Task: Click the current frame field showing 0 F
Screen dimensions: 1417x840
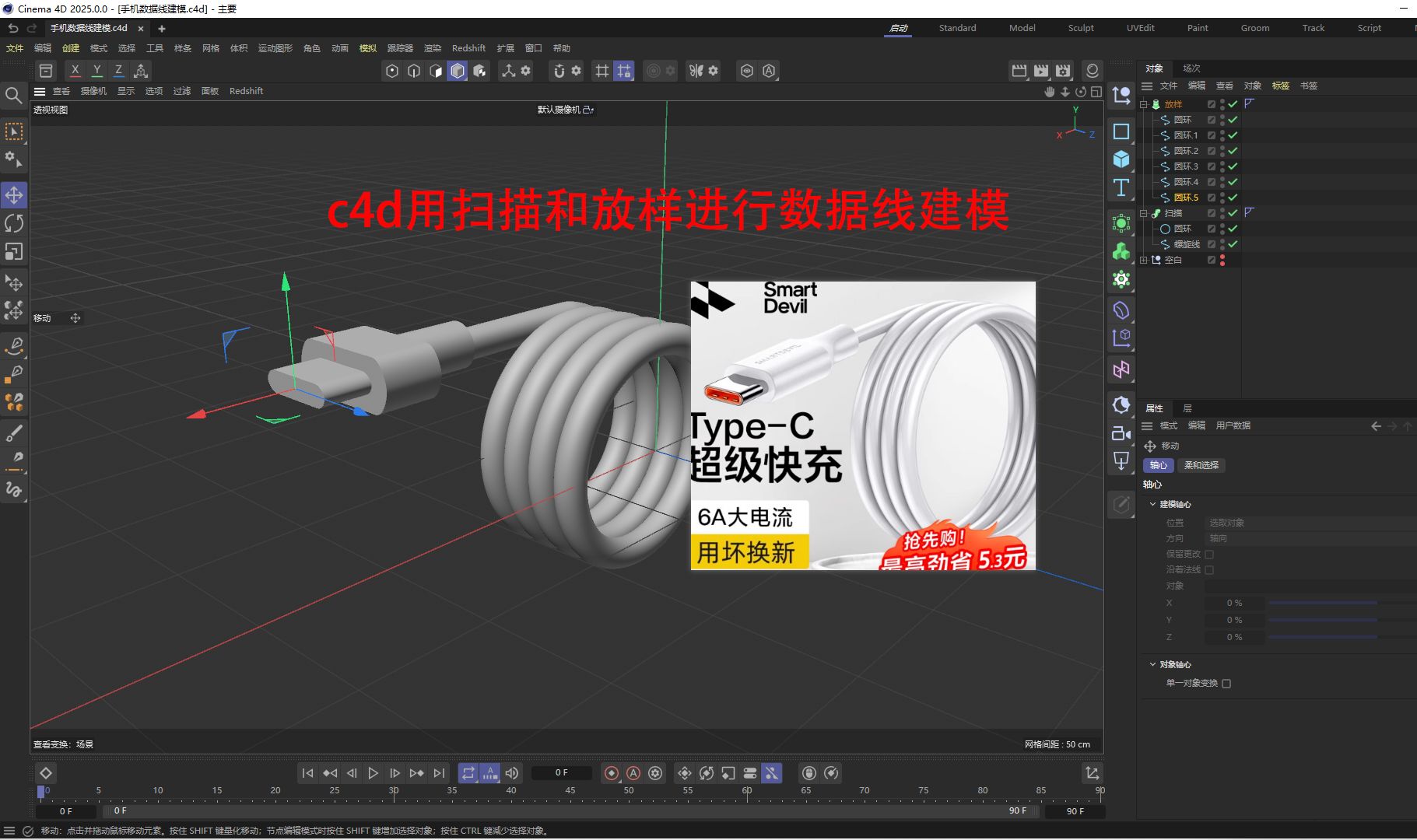Action: click(x=562, y=772)
